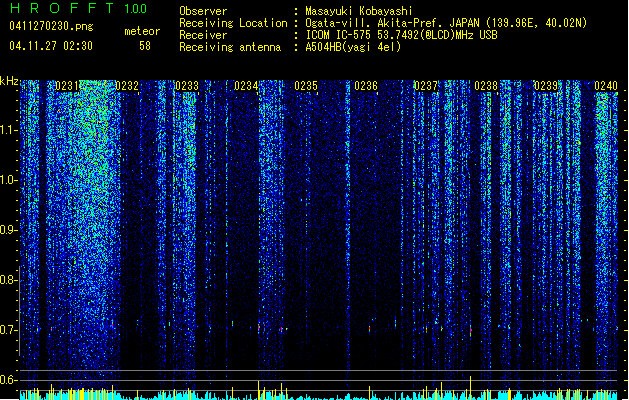Click the 0238 time marker
Screen dimensions: 629x400
[486, 86]
